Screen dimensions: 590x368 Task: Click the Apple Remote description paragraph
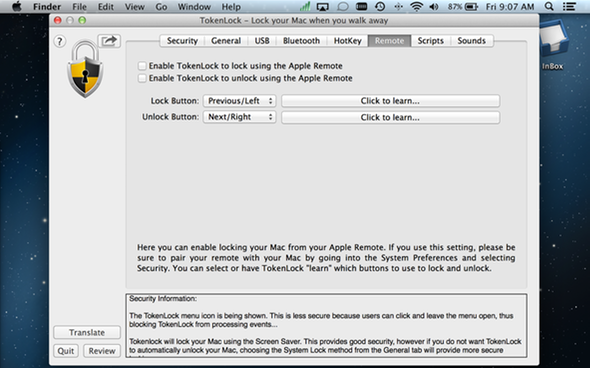pos(326,258)
